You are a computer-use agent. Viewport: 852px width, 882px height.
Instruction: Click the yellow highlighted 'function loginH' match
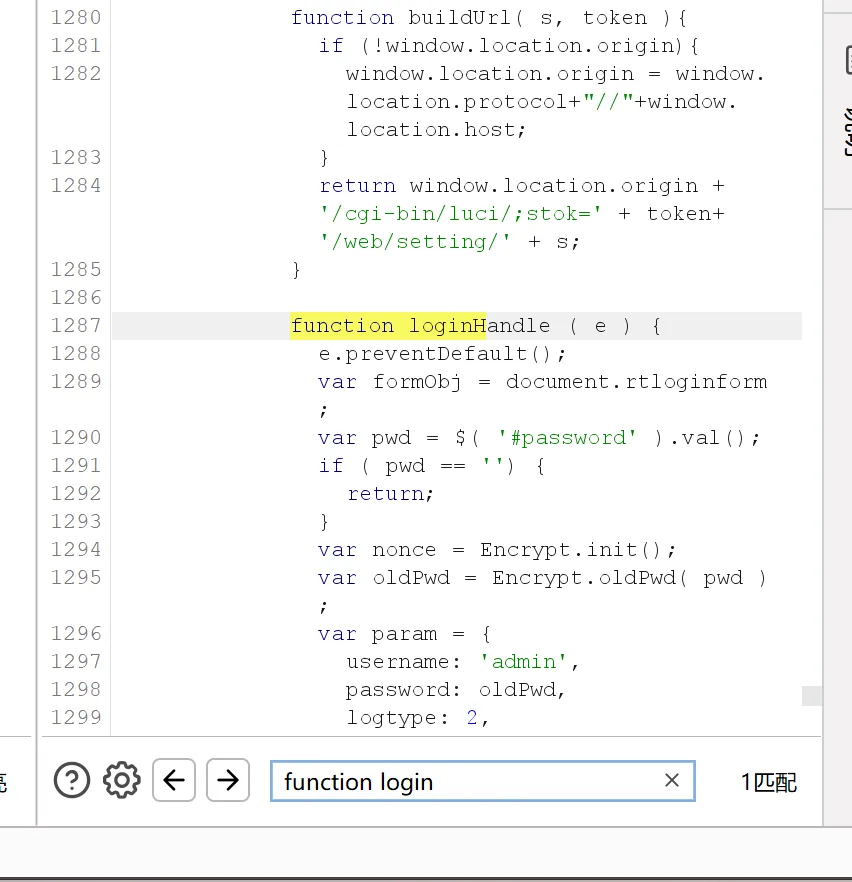point(388,325)
